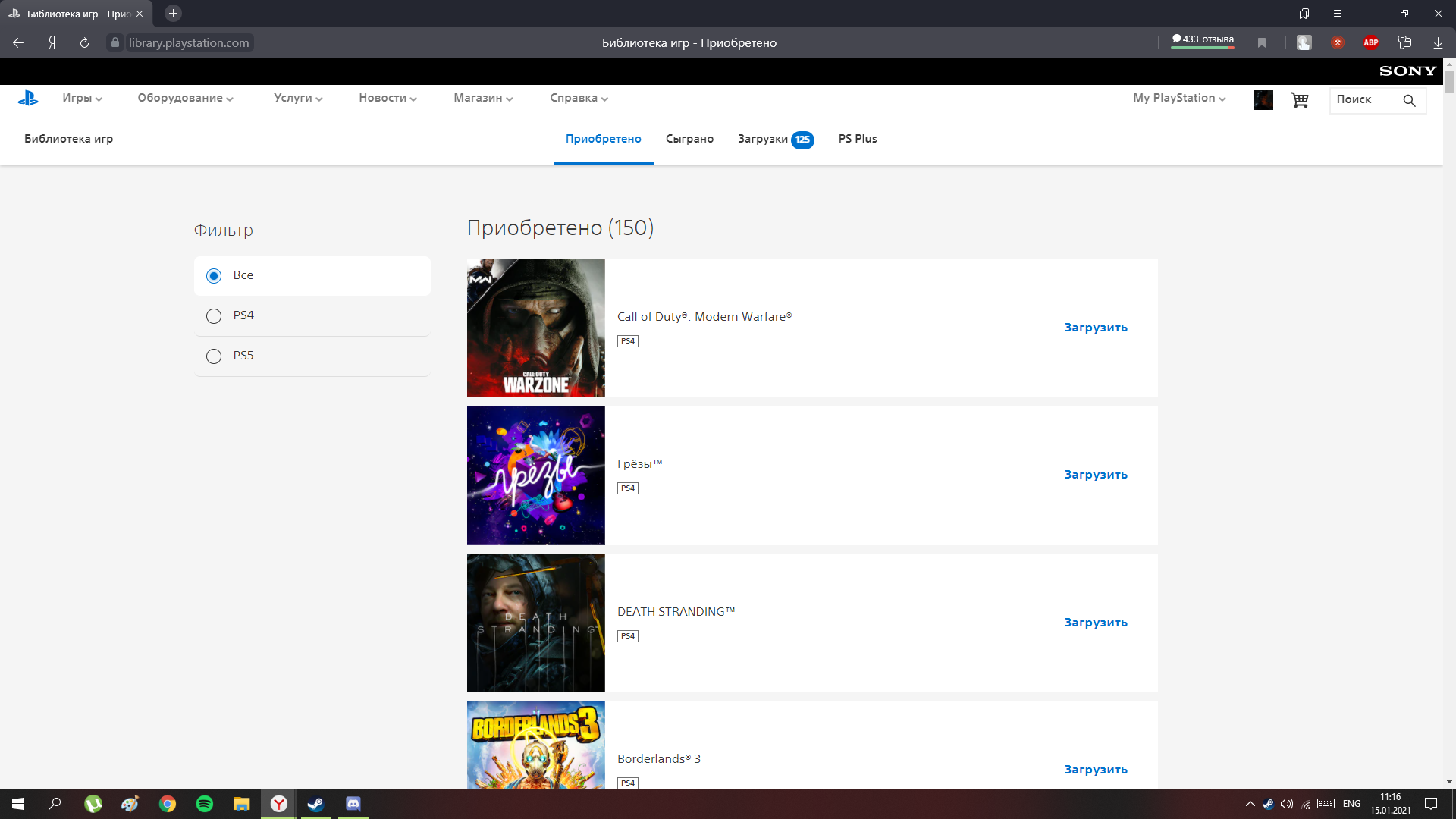
Task: Expand the Услуги menu dropdown
Action: tap(299, 98)
